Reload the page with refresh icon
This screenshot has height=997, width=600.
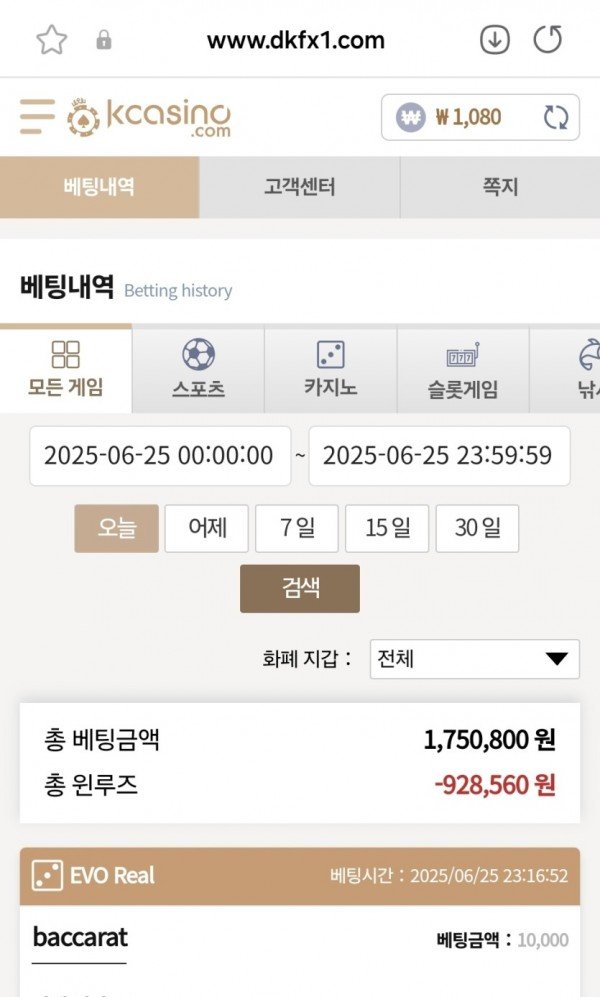click(x=548, y=40)
